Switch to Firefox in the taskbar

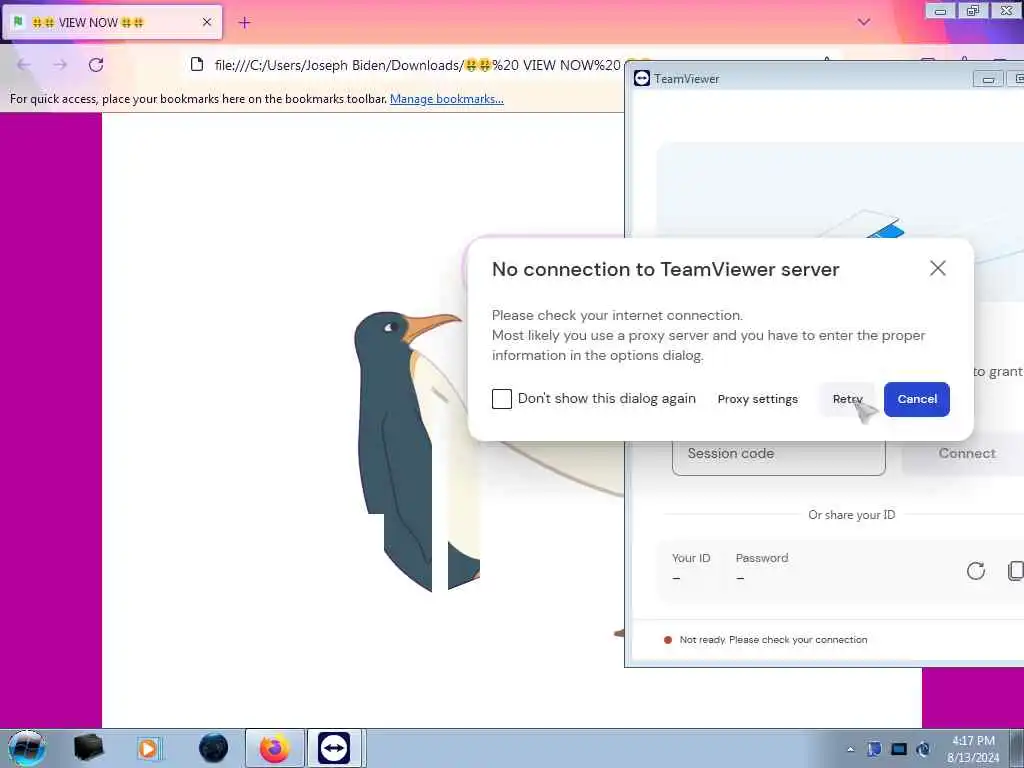[274, 748]
